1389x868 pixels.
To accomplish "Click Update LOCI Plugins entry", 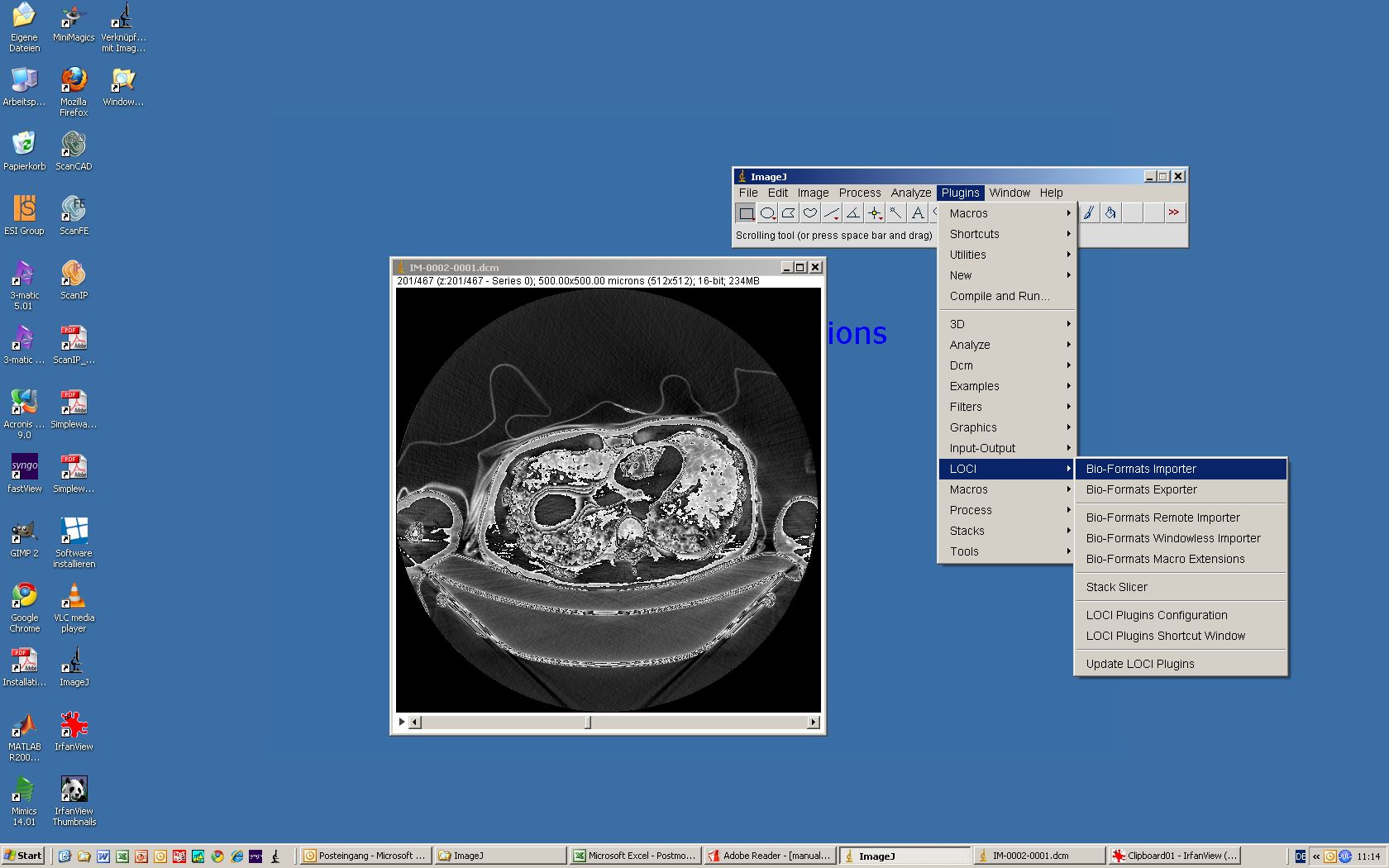I will (1139, 664).
